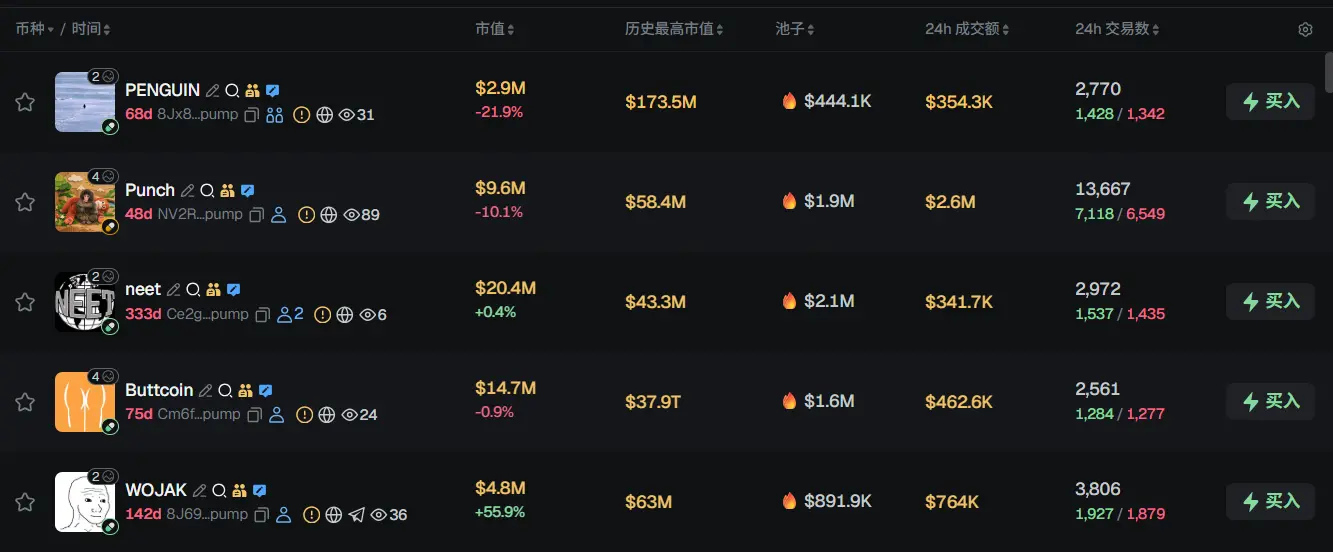Star PENGUIN as a favorite

pyautogui.click(x=25, y=102)
